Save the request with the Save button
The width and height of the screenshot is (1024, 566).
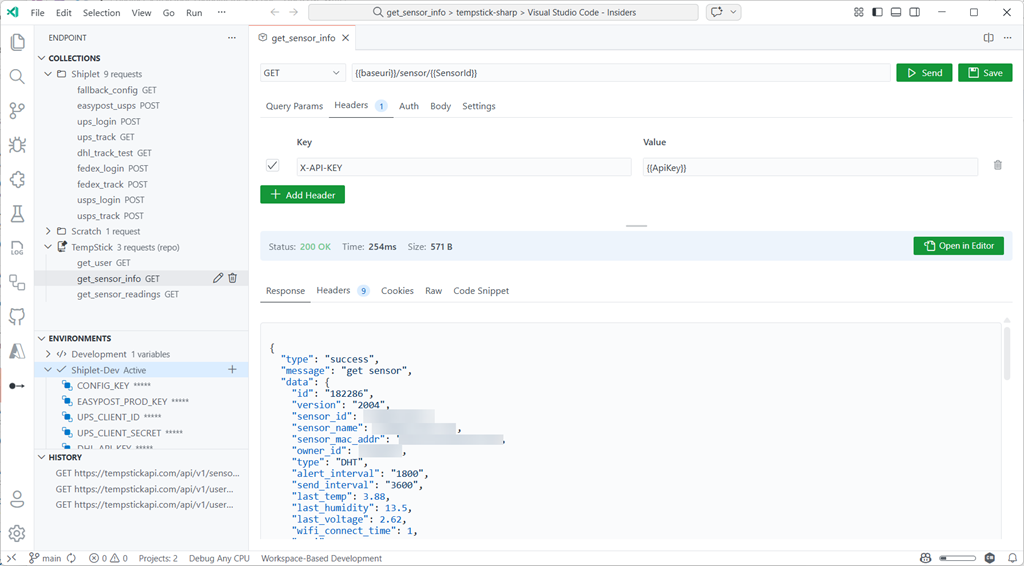[x=985, y=72]
